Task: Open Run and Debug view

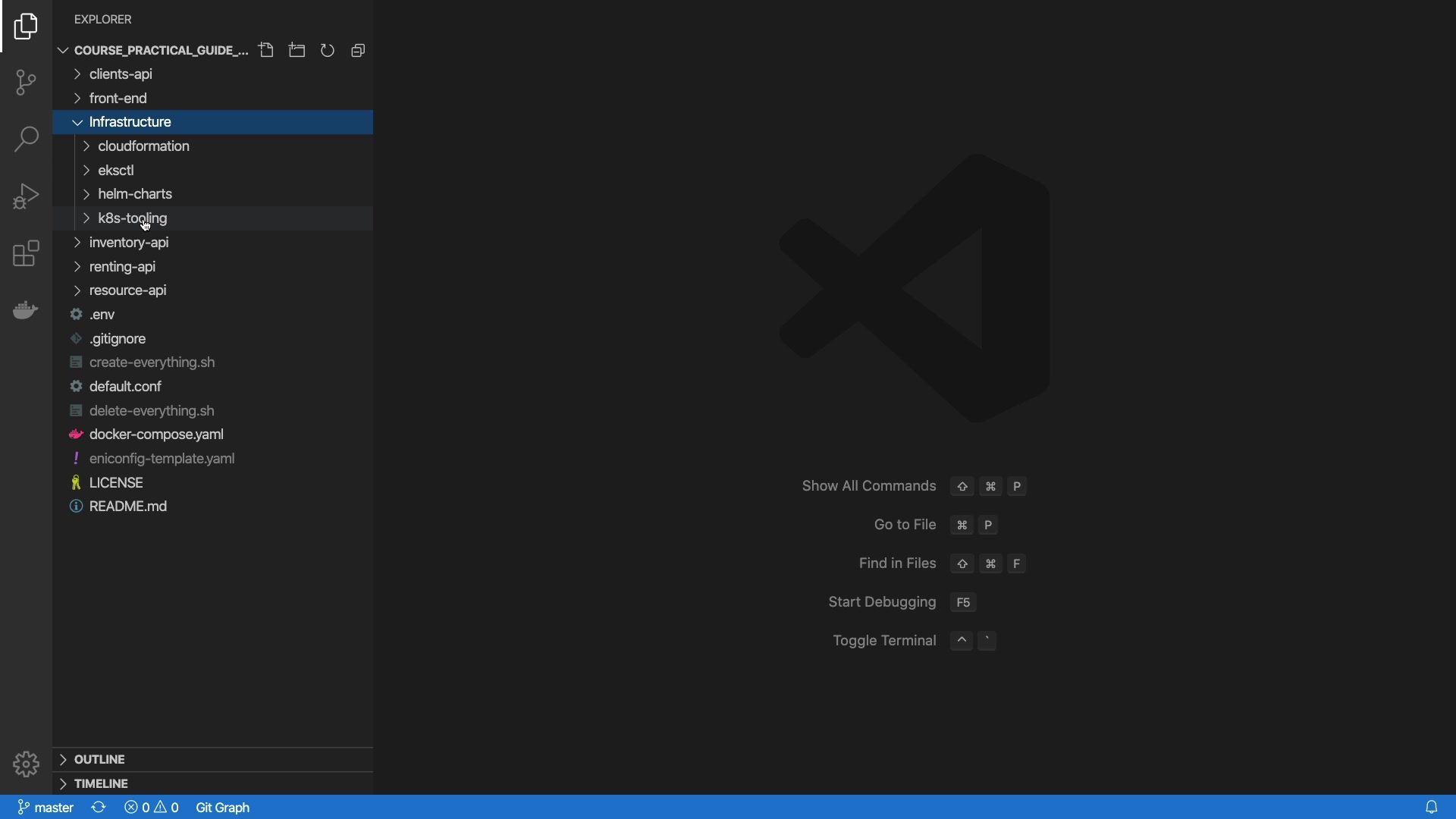Action: pos(26,196)
